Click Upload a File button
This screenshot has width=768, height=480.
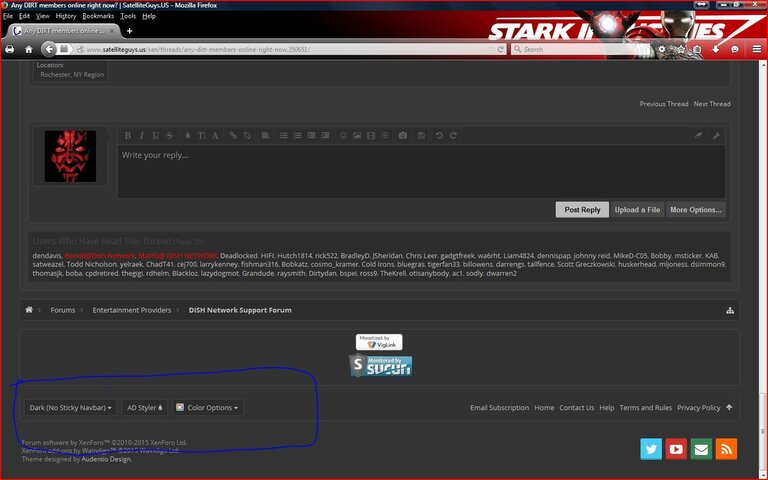tap(637, 210)
